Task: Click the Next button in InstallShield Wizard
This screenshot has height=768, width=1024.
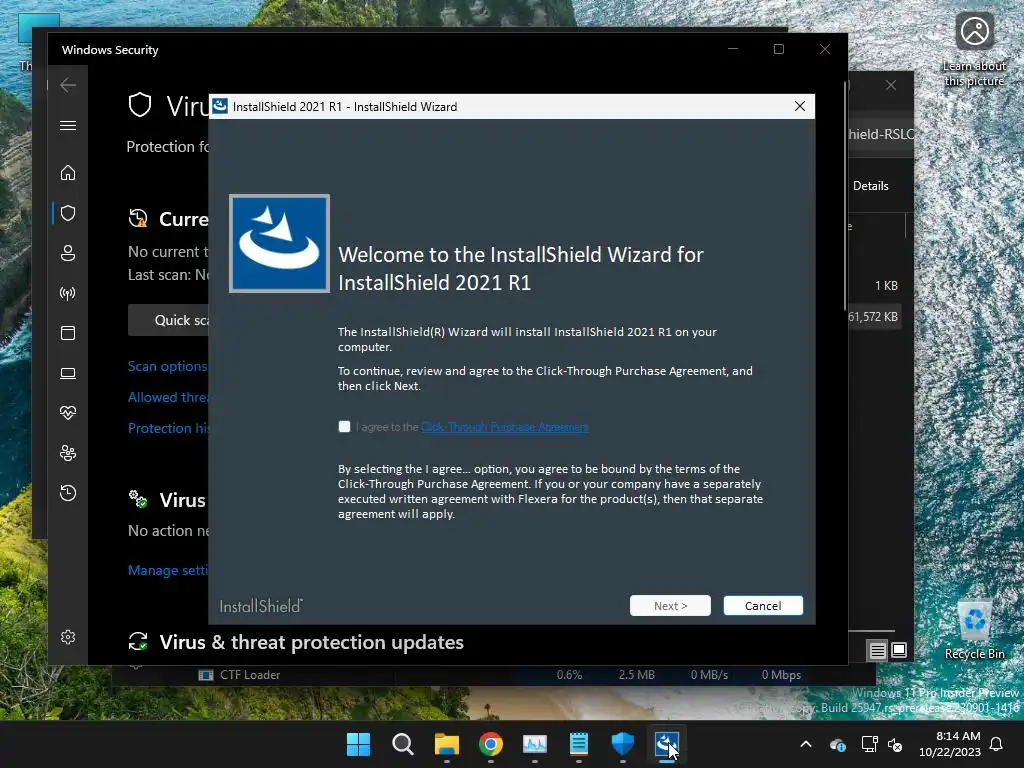Action: [x=670, y=606]
